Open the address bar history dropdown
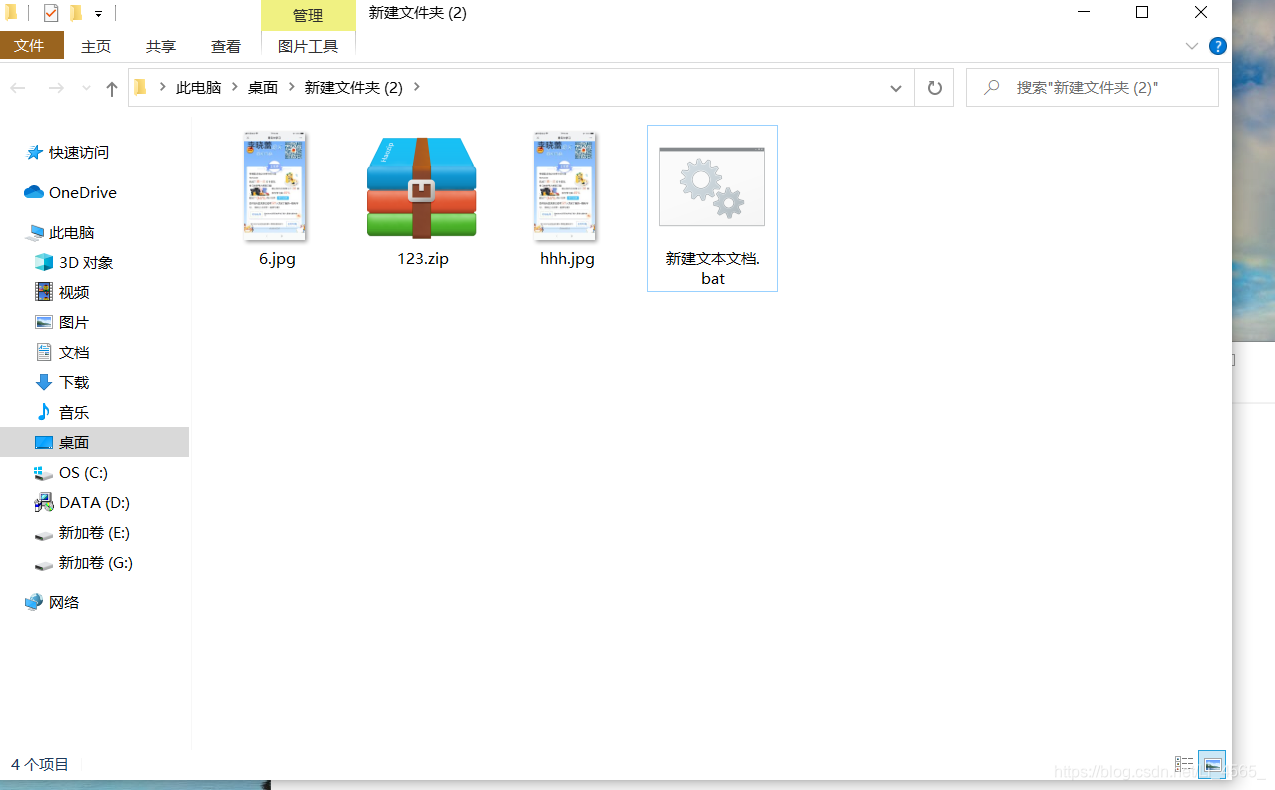The image size is (1275, 790). coord(896,88)
